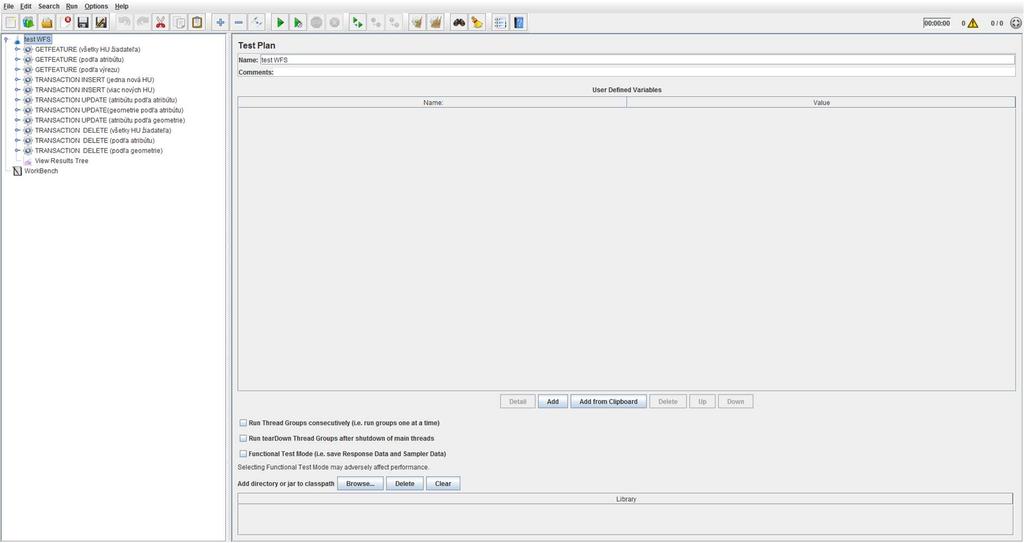1024x543 pixels.
Task: Click the yellow warning triangle log icon
Action: pos(973,24)
